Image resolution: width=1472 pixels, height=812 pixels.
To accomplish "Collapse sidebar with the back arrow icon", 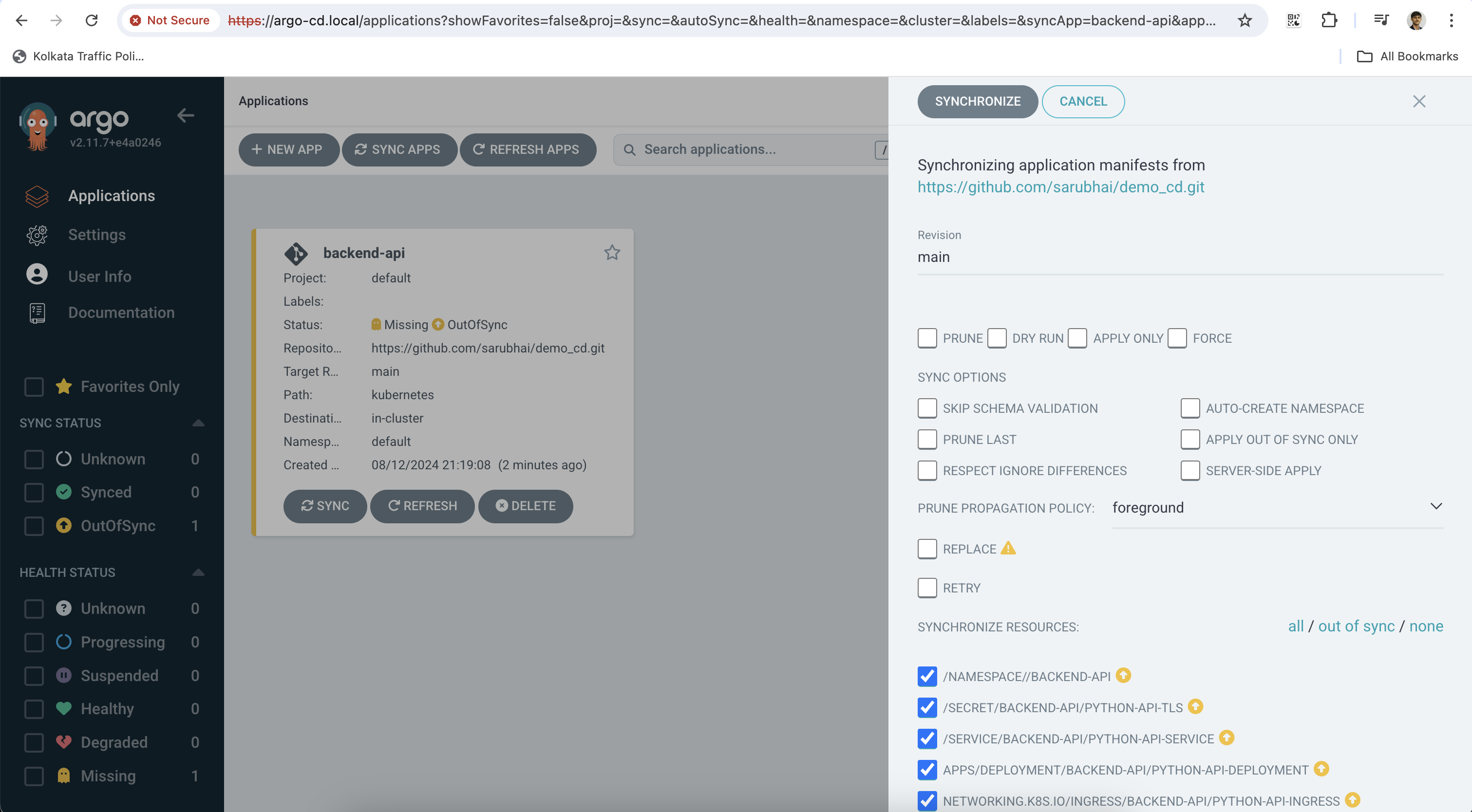I will coord(186,115).
